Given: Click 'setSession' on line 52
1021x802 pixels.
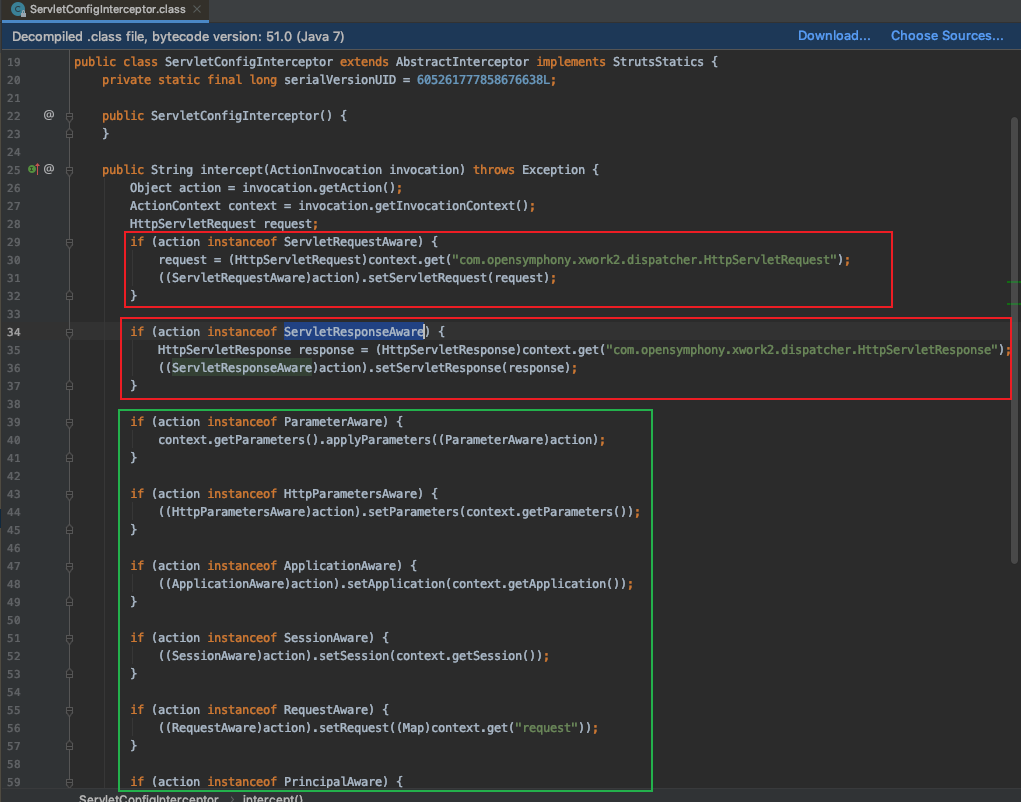Looking at the screenshot, I should click(354, 656).
